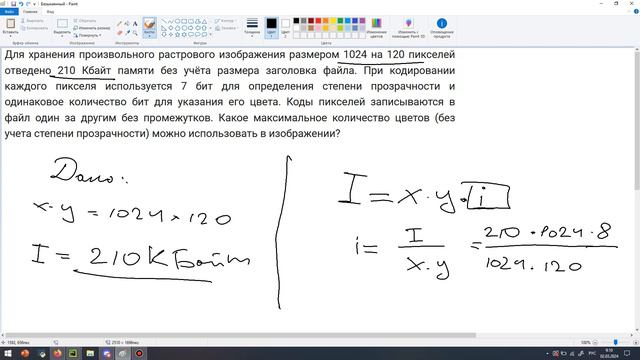Click the Paste clipboard icon
Viewport: 640px width, 360px height.
coord(10,23)
